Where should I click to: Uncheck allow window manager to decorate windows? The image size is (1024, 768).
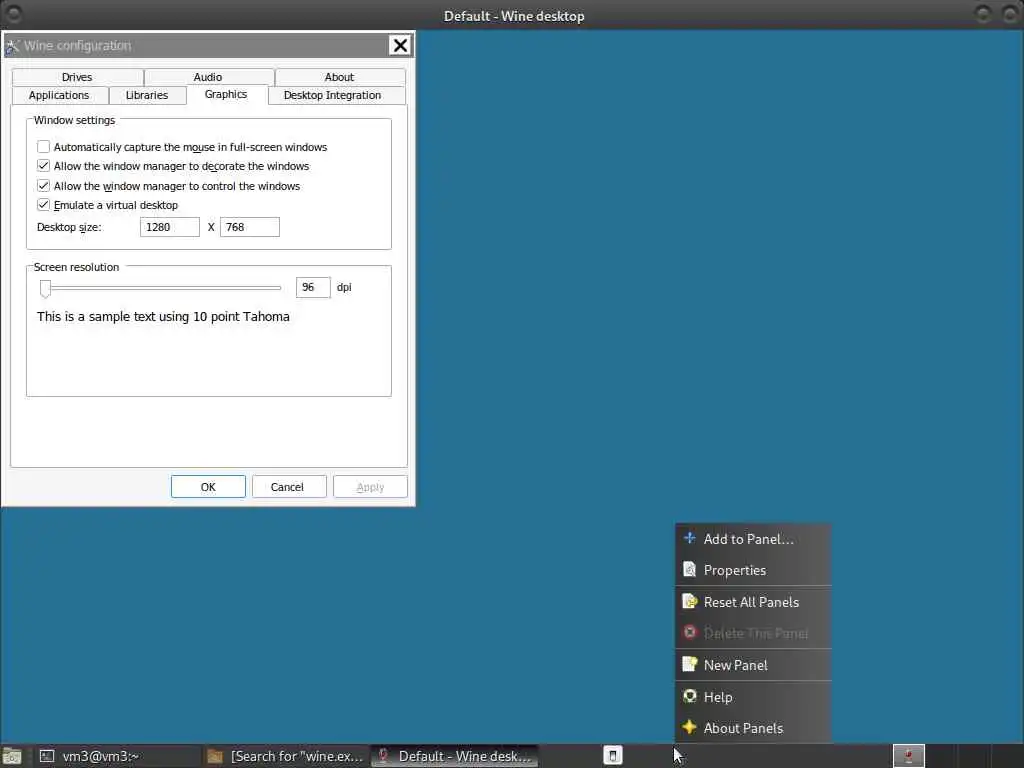click(43, 166)
